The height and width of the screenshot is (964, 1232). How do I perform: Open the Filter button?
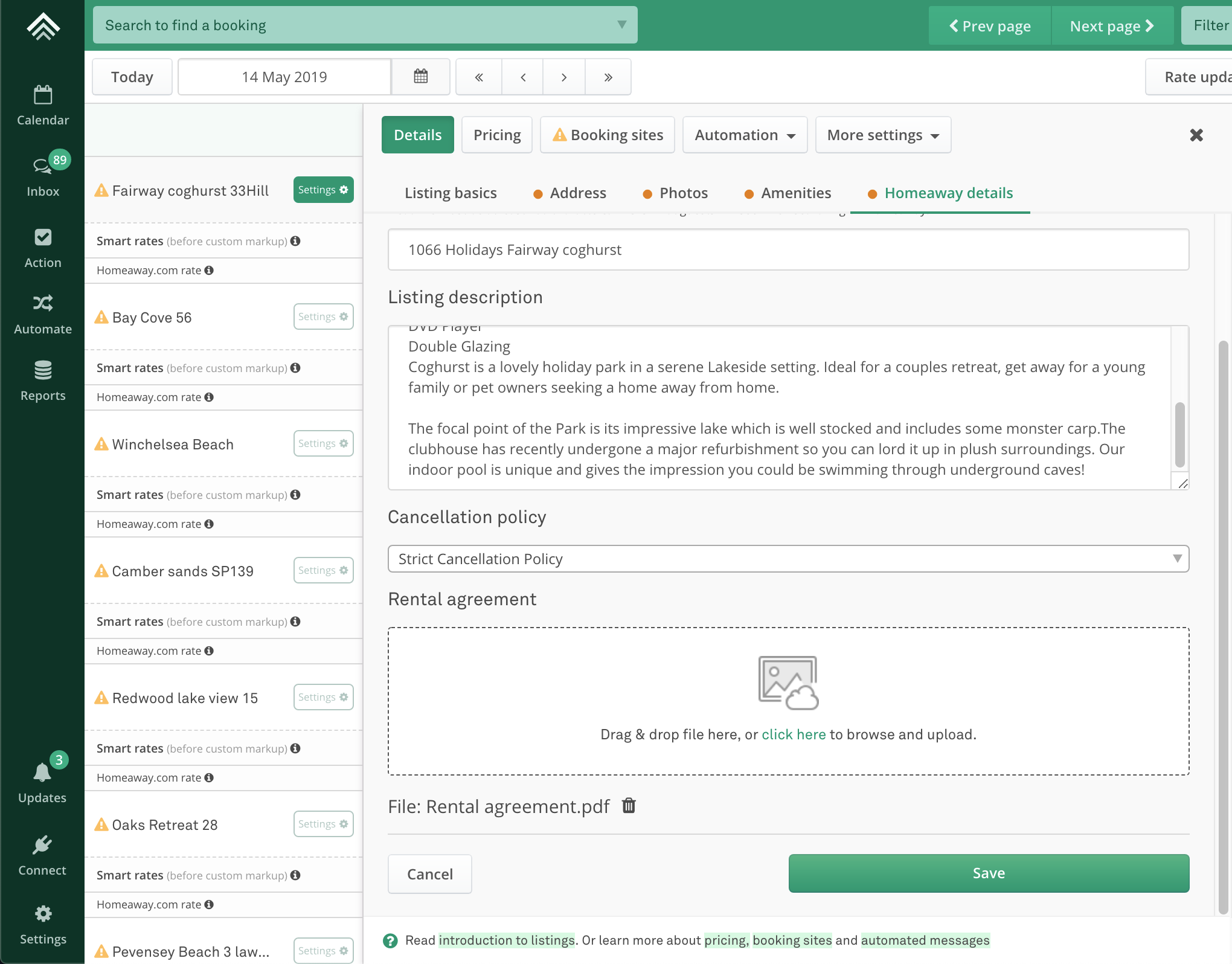pyautogui.click(x=1207, y=25)
